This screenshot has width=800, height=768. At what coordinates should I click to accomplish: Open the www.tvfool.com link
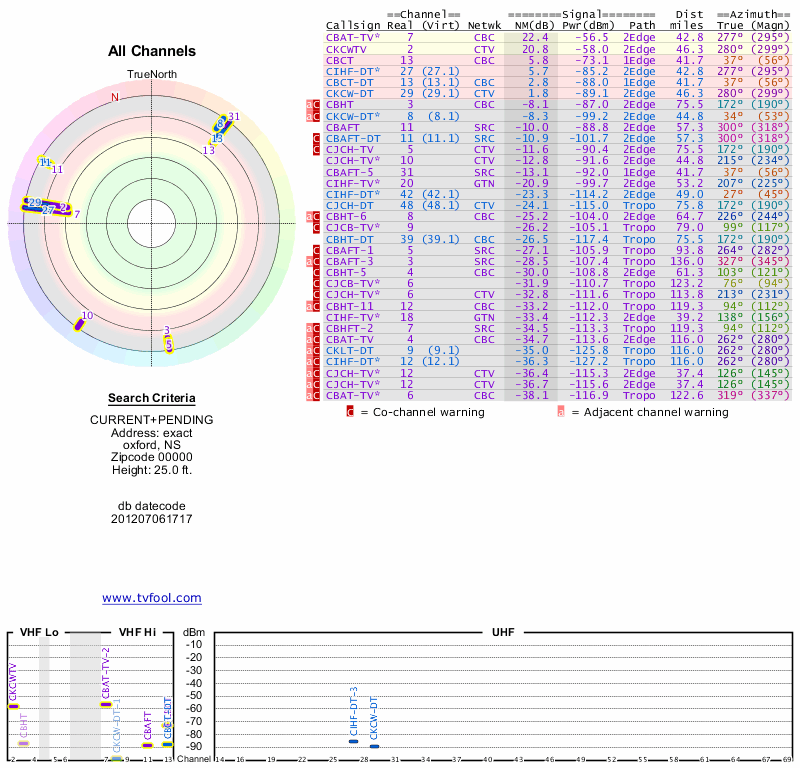coord(151,598)
